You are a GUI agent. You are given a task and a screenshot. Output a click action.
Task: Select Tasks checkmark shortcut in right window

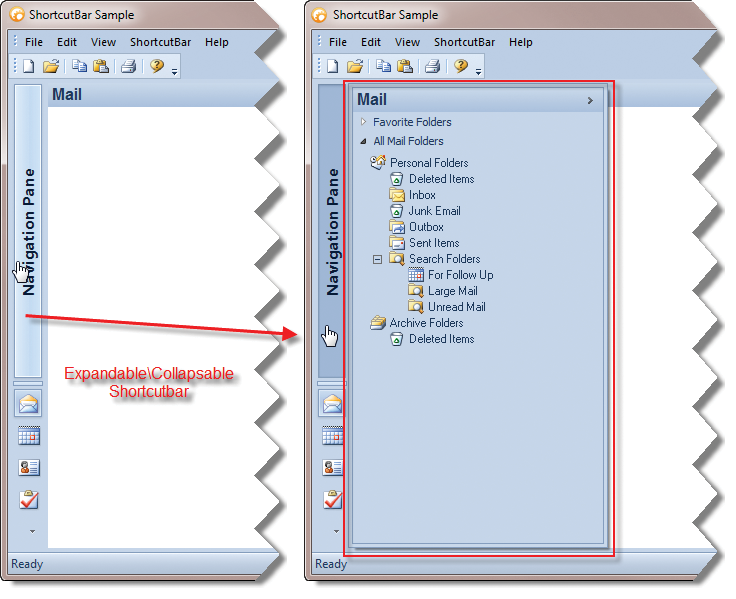[332, 499]
